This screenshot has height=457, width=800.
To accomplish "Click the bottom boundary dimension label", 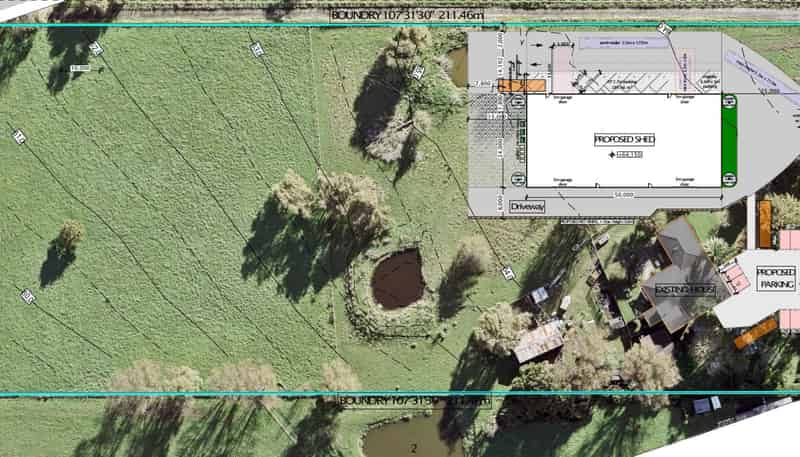I will 414,401.
